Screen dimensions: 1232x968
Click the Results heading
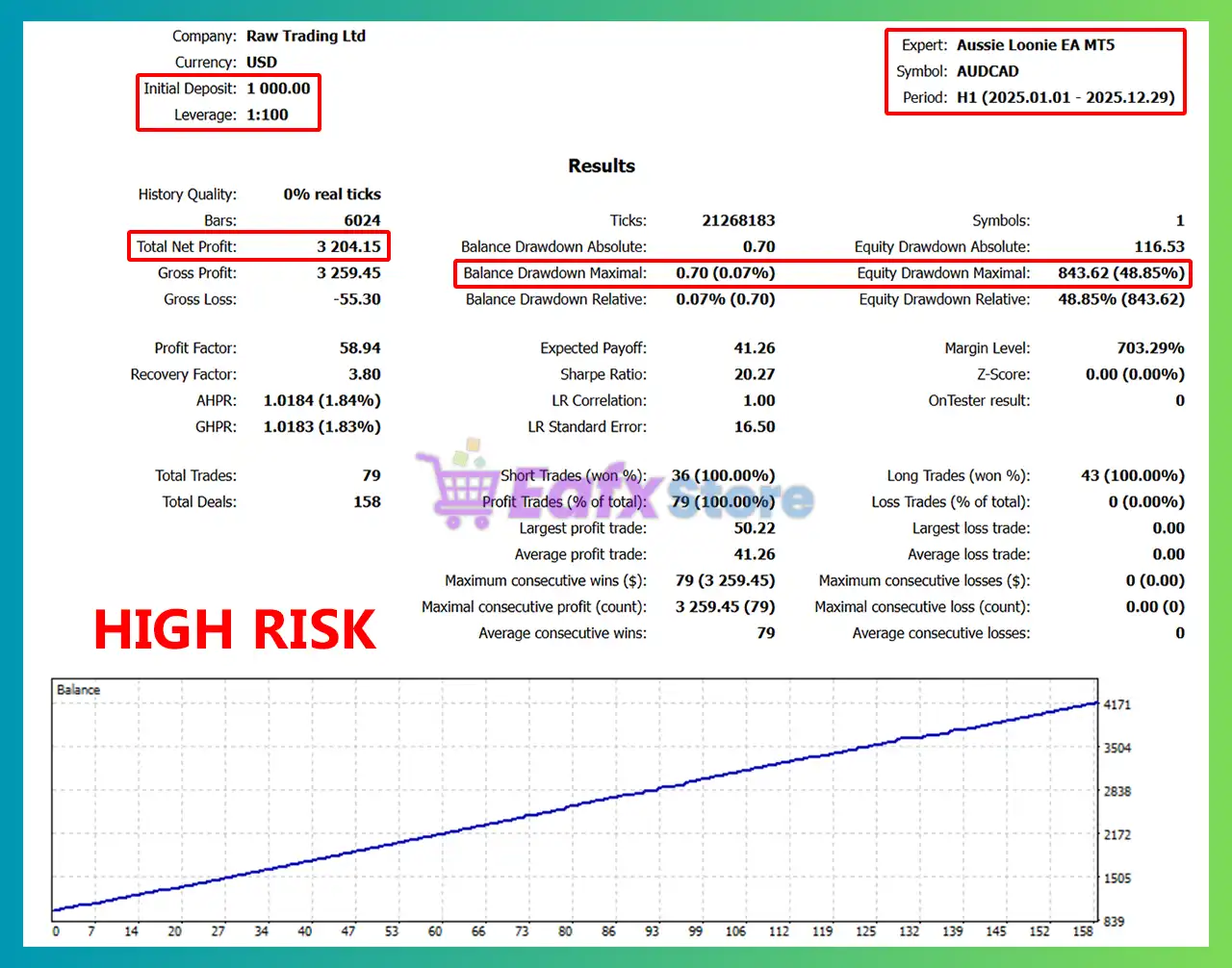(x=602, y=166)
